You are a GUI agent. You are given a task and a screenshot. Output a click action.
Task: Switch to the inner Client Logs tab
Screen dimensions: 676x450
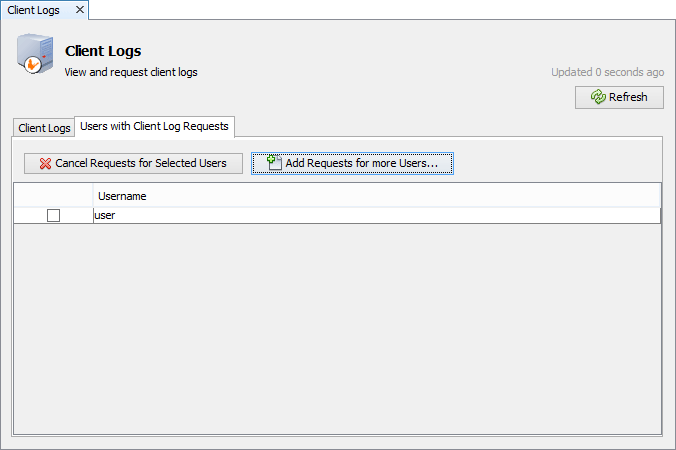44,128
